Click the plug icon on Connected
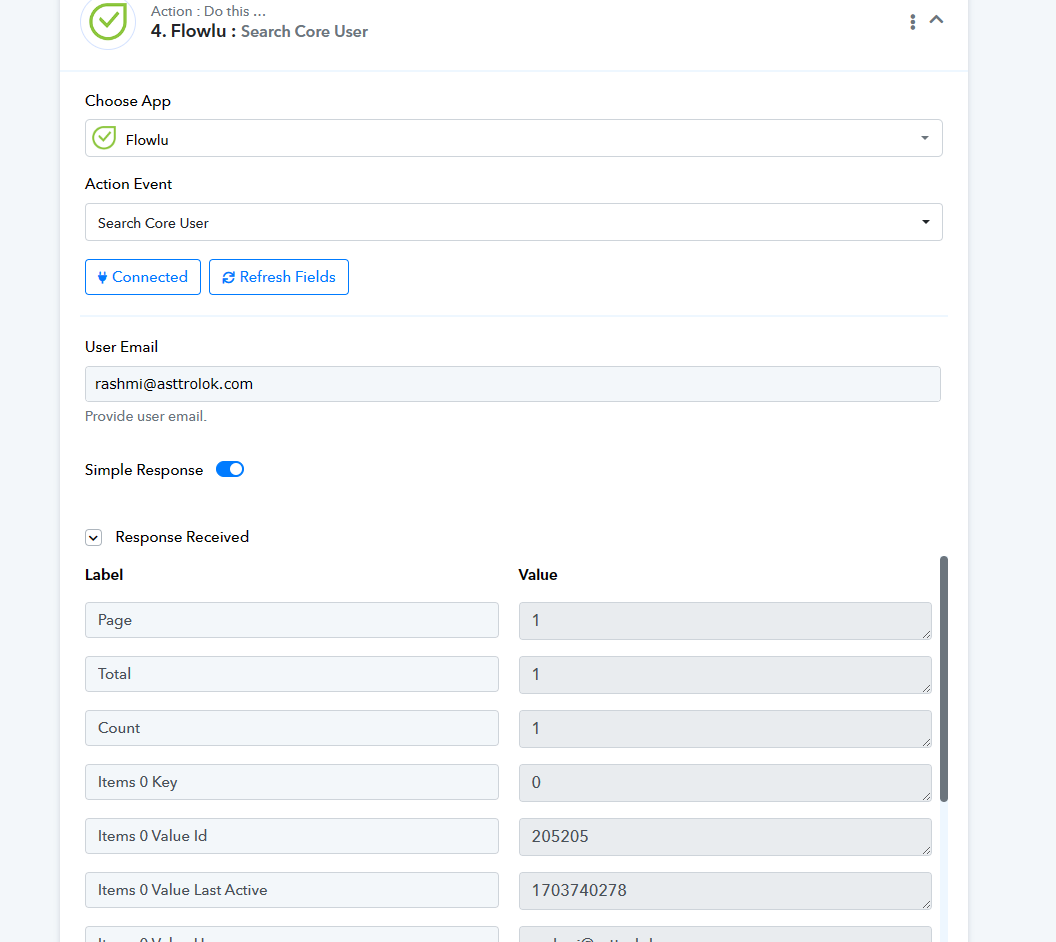1056x942 pixels. (x=102, y=277)
